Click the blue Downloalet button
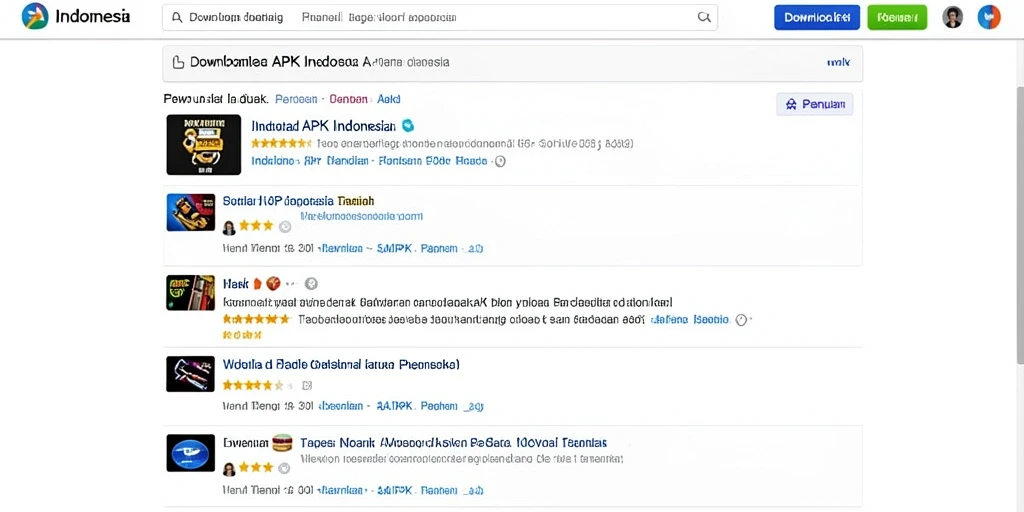1024x512 pixels. click(x=816, y=18)
